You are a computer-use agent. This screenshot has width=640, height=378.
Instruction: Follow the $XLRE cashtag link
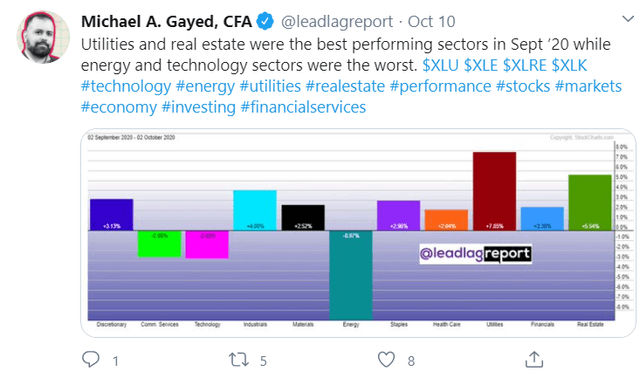[524, 65]
